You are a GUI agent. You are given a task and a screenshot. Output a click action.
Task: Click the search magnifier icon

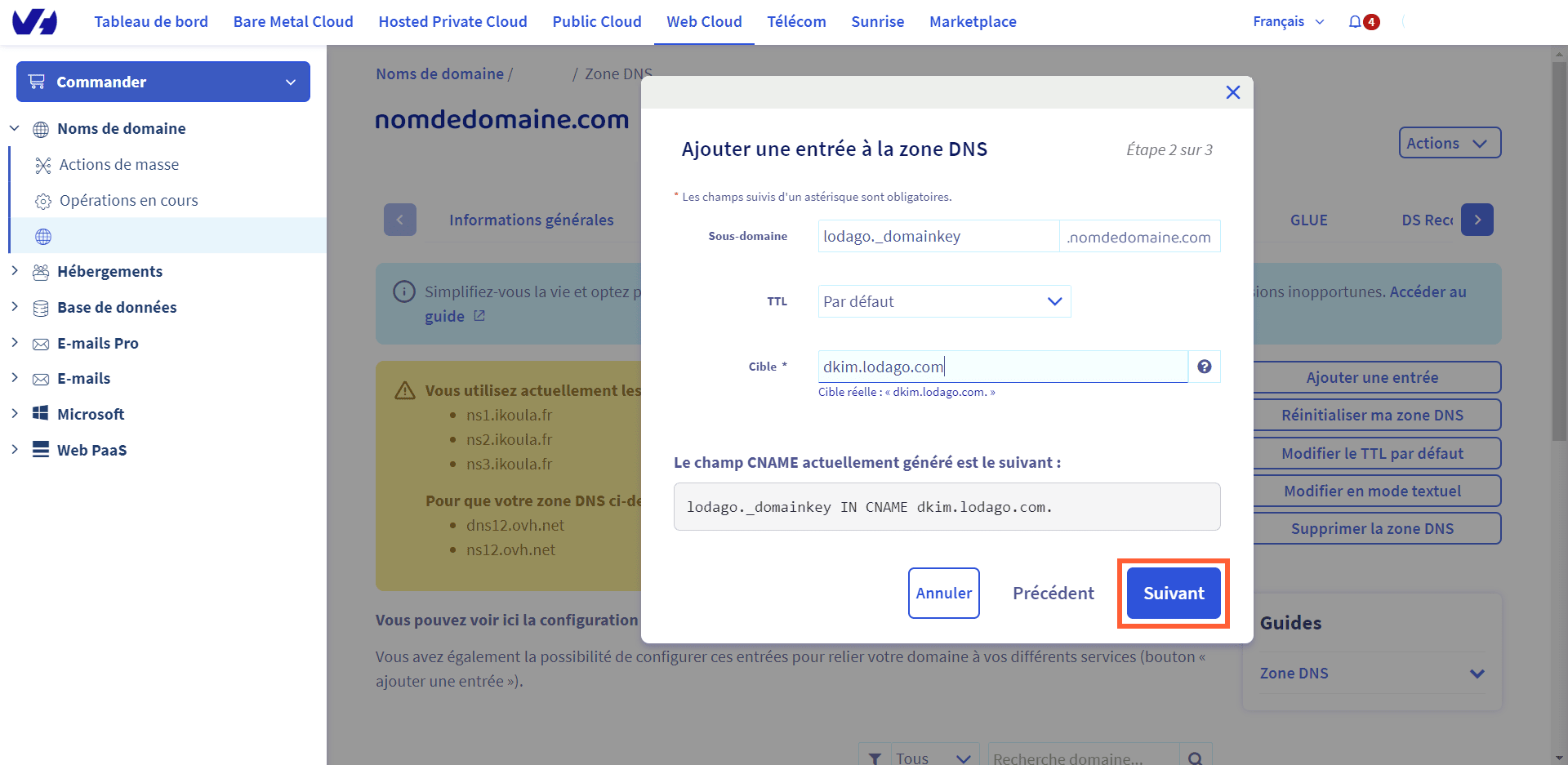click(1196, 758)
